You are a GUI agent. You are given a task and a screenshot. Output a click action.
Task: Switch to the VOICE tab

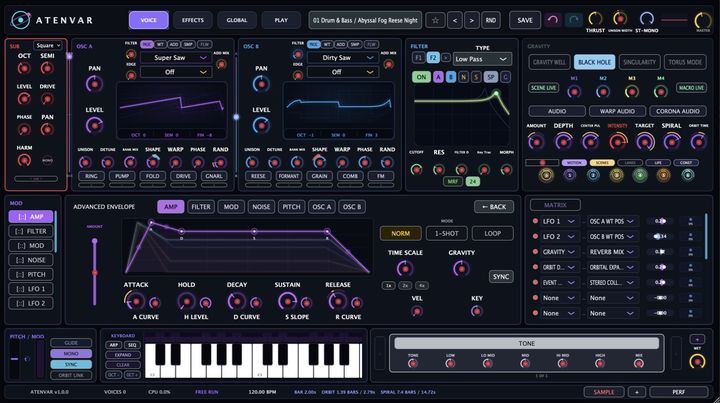(148, 20)
